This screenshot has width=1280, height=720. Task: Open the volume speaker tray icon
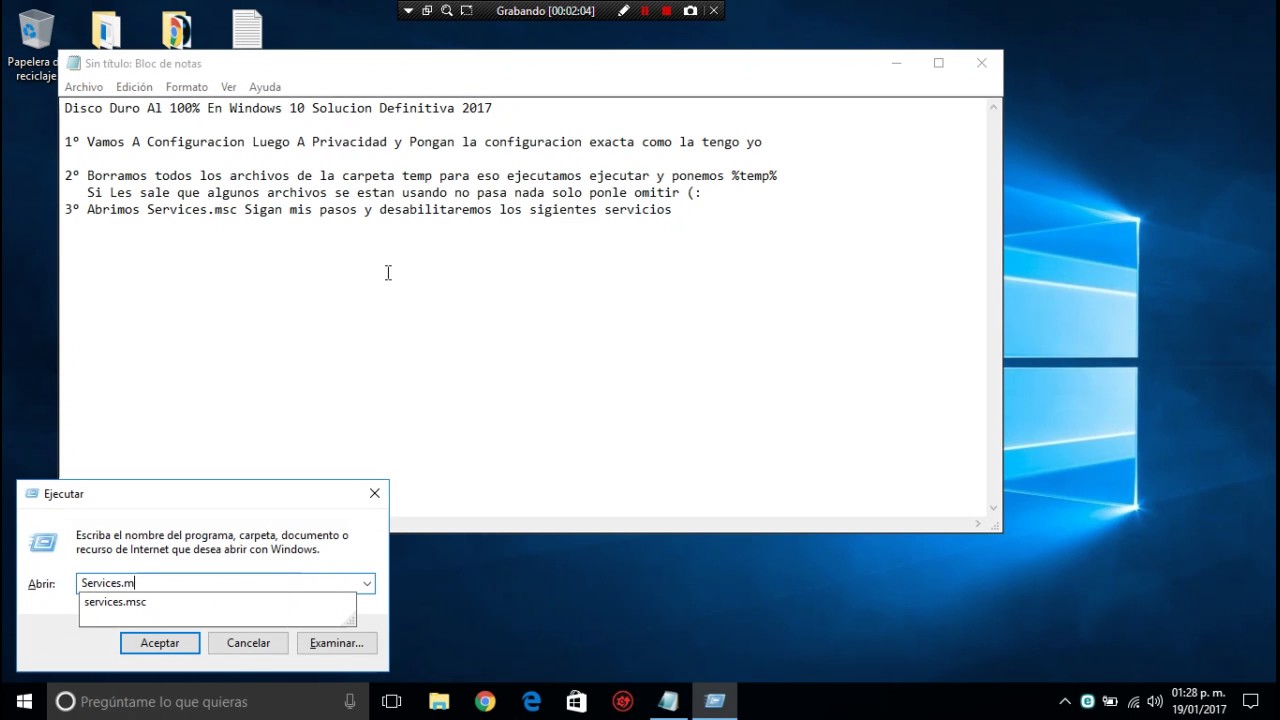click(x=1155, y=701)
